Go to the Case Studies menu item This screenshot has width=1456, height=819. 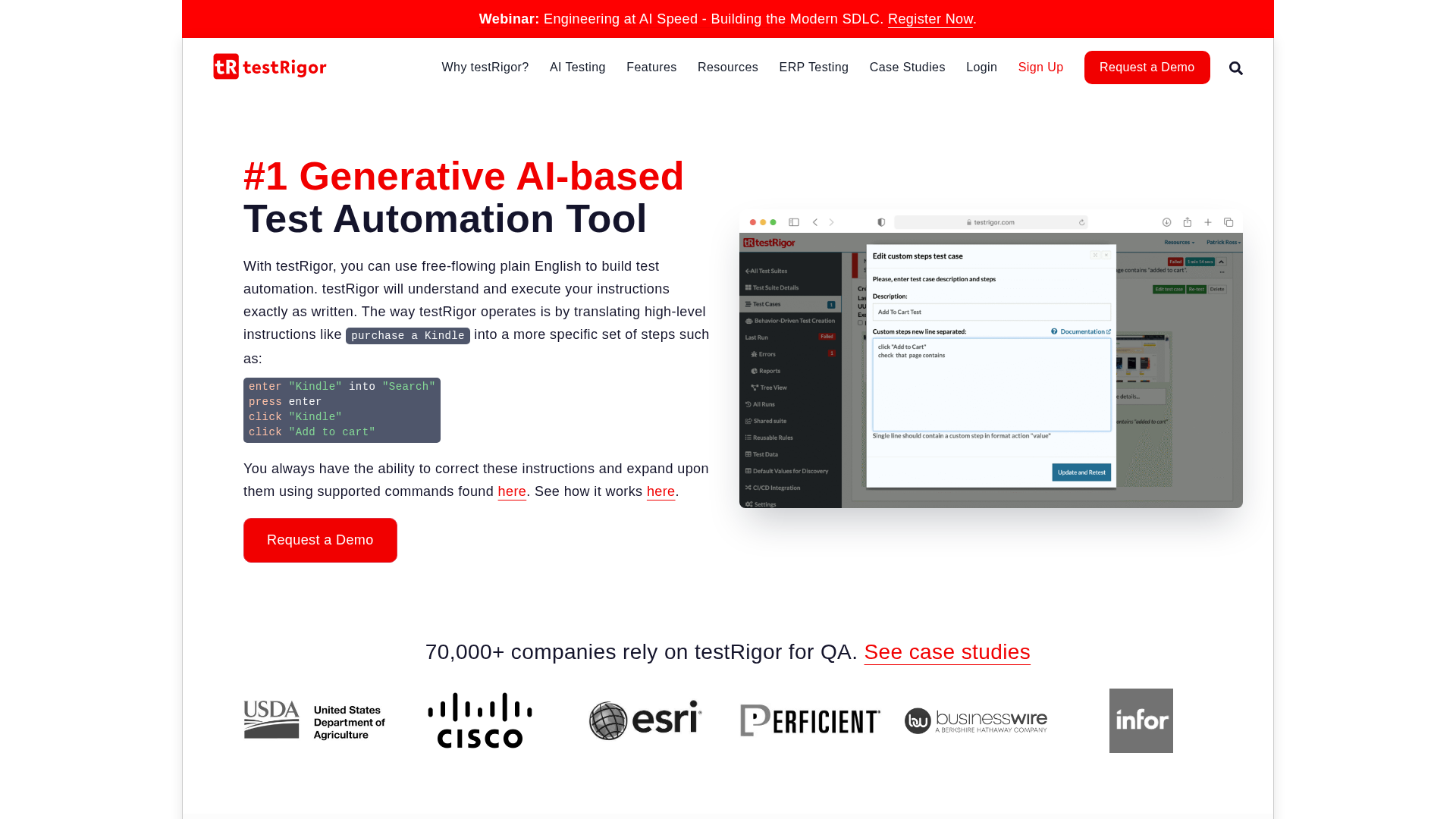click(907, 67)
